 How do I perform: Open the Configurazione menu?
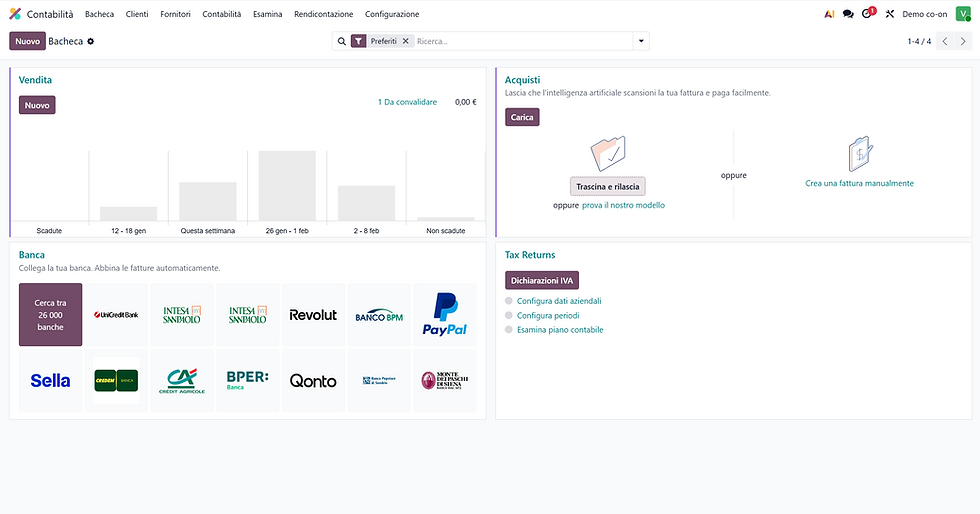coord(392,14)
